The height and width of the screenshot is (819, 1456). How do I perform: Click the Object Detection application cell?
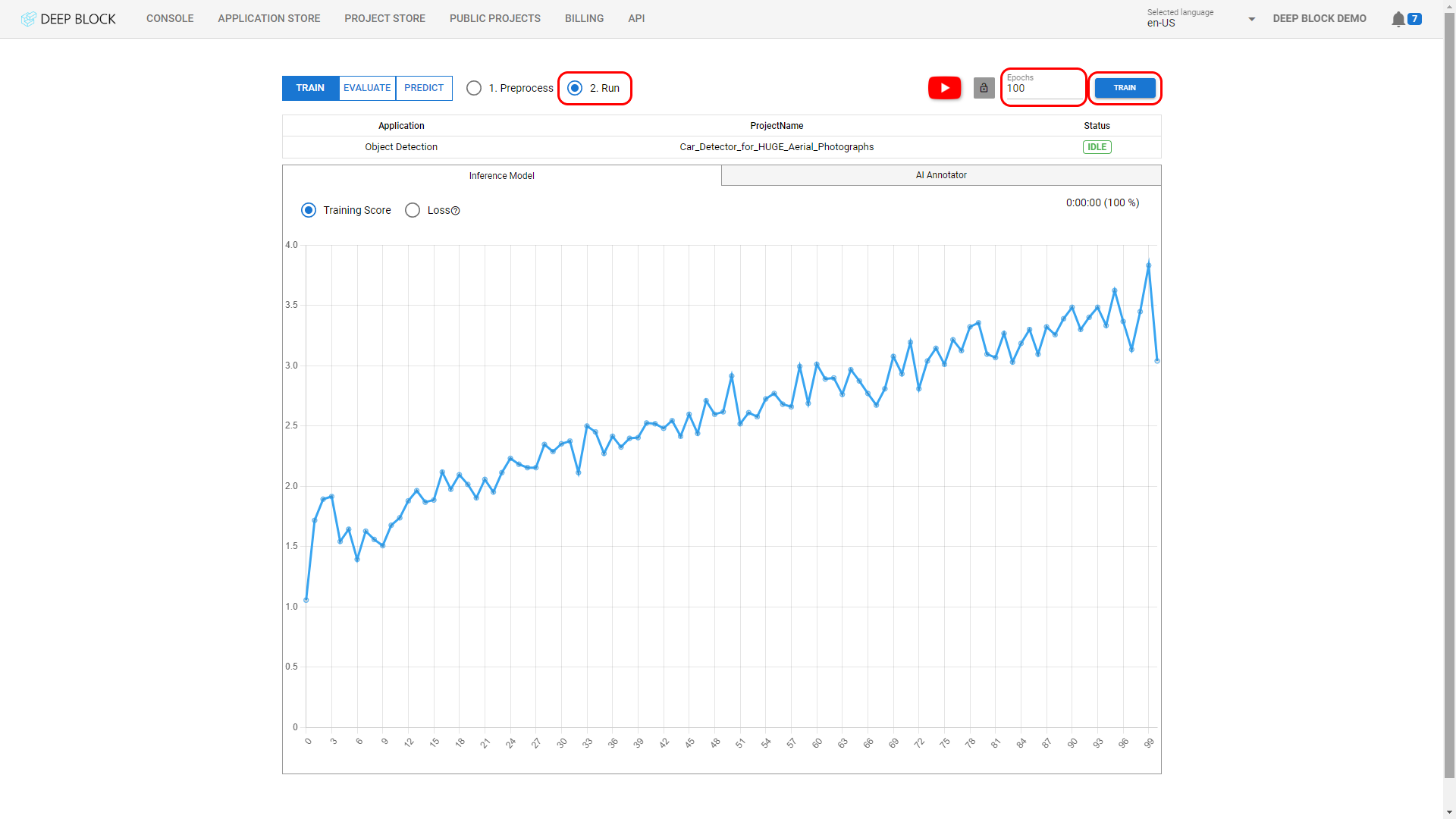pos(401,147)
